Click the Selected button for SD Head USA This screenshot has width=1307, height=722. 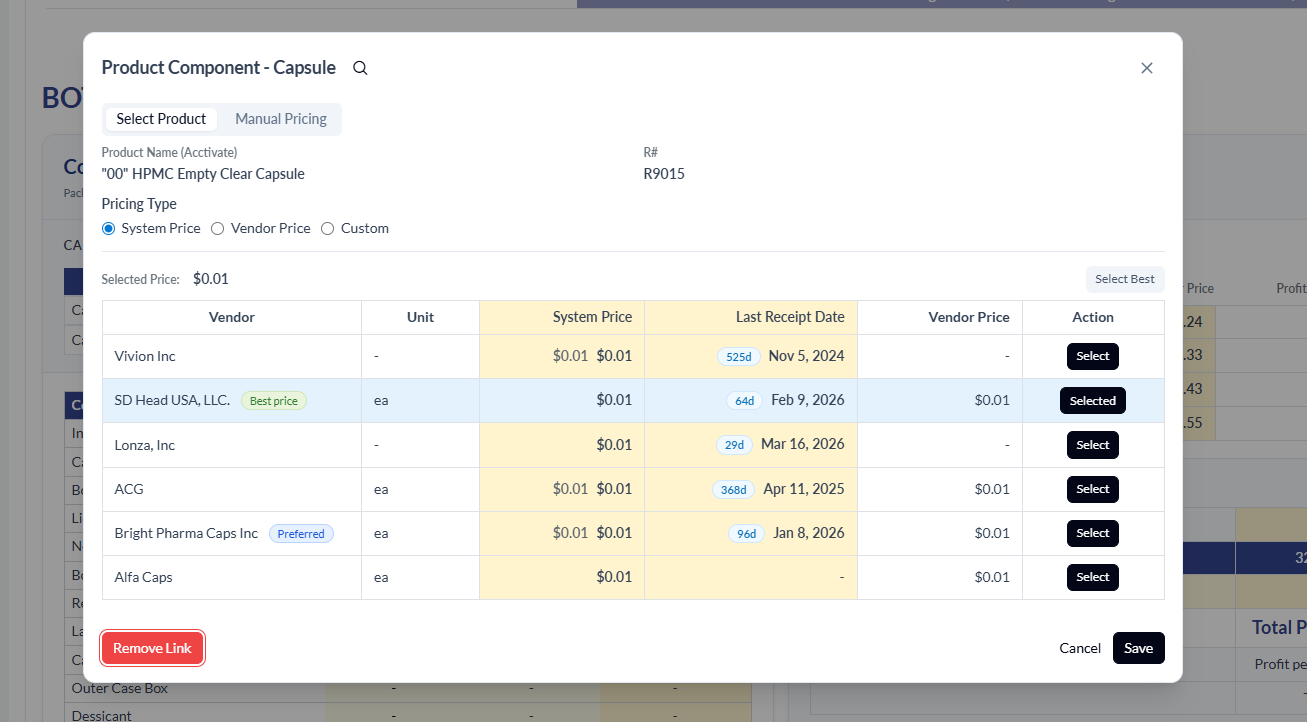(x=1093, y=400)
